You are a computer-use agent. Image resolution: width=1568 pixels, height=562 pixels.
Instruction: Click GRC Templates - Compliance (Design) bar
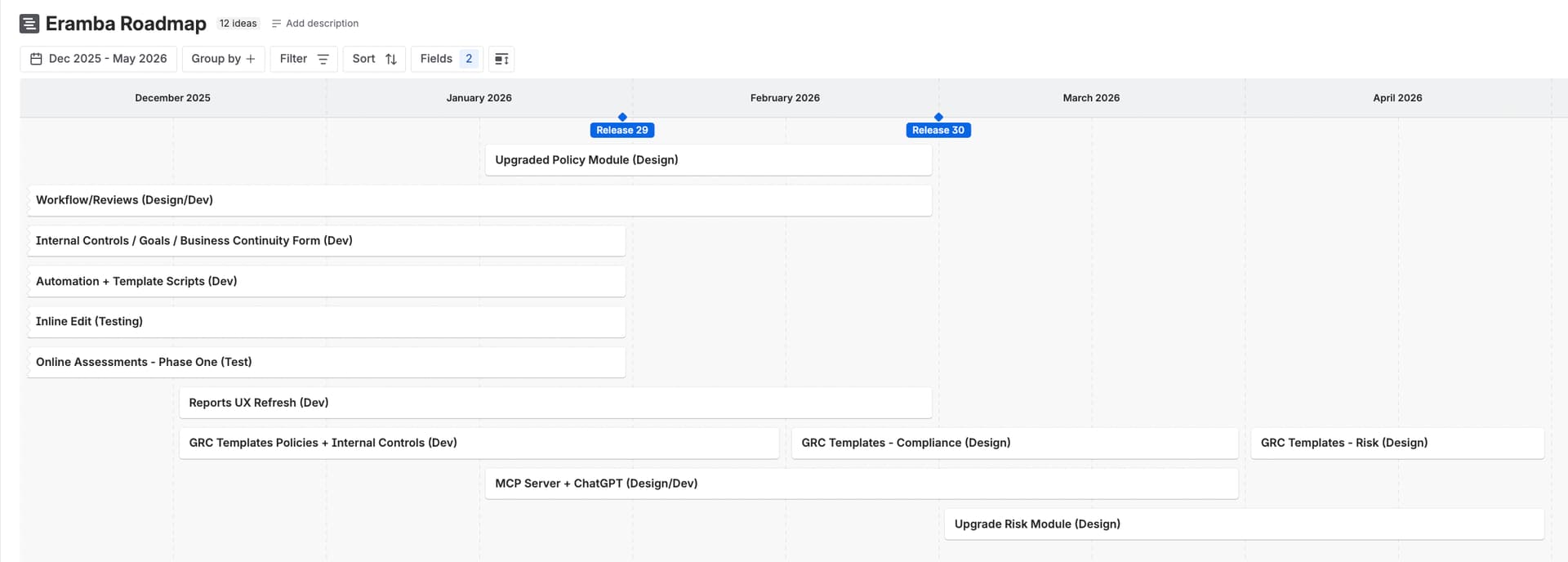tap(1014, 443)
